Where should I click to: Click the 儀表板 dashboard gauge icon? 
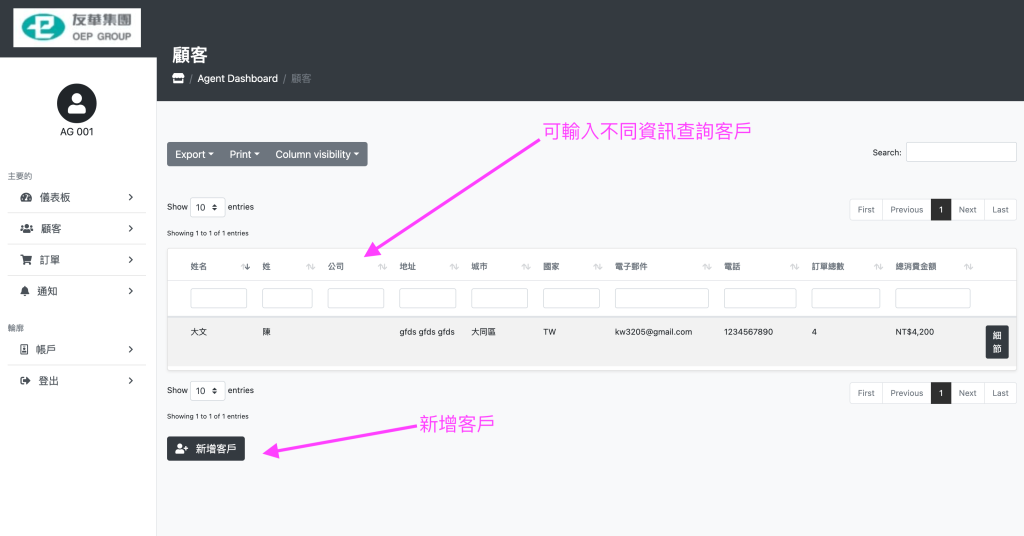click(26, 198)
